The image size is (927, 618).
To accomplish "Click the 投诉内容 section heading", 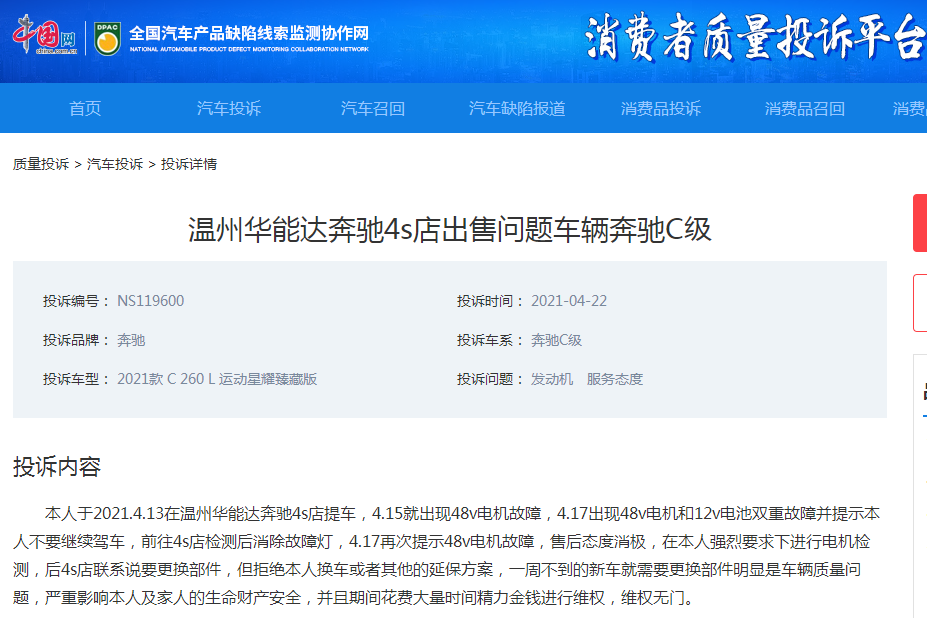I will pyautogui.click(x=57, y=467).
